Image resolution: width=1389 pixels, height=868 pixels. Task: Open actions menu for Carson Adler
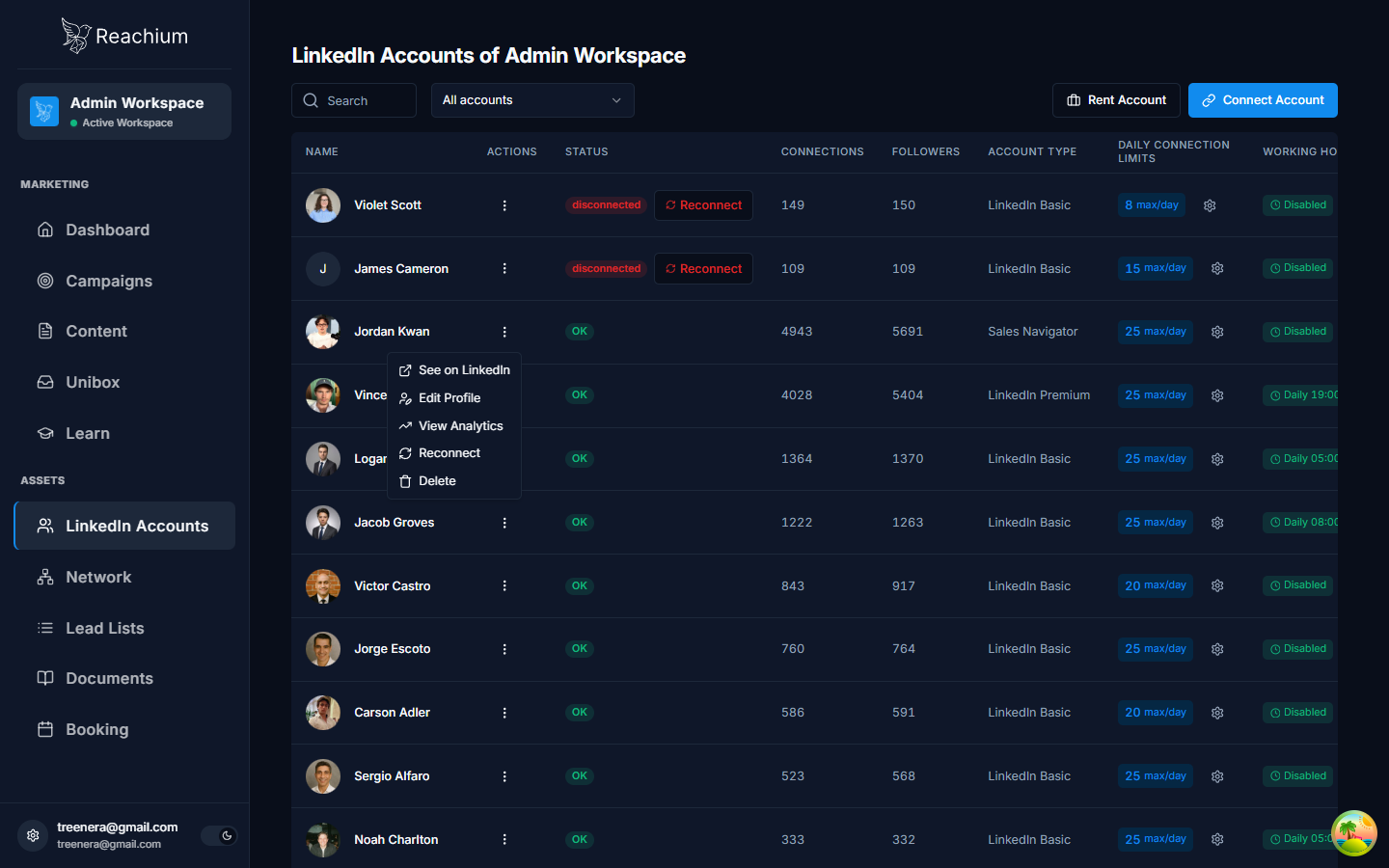point(504,713)
